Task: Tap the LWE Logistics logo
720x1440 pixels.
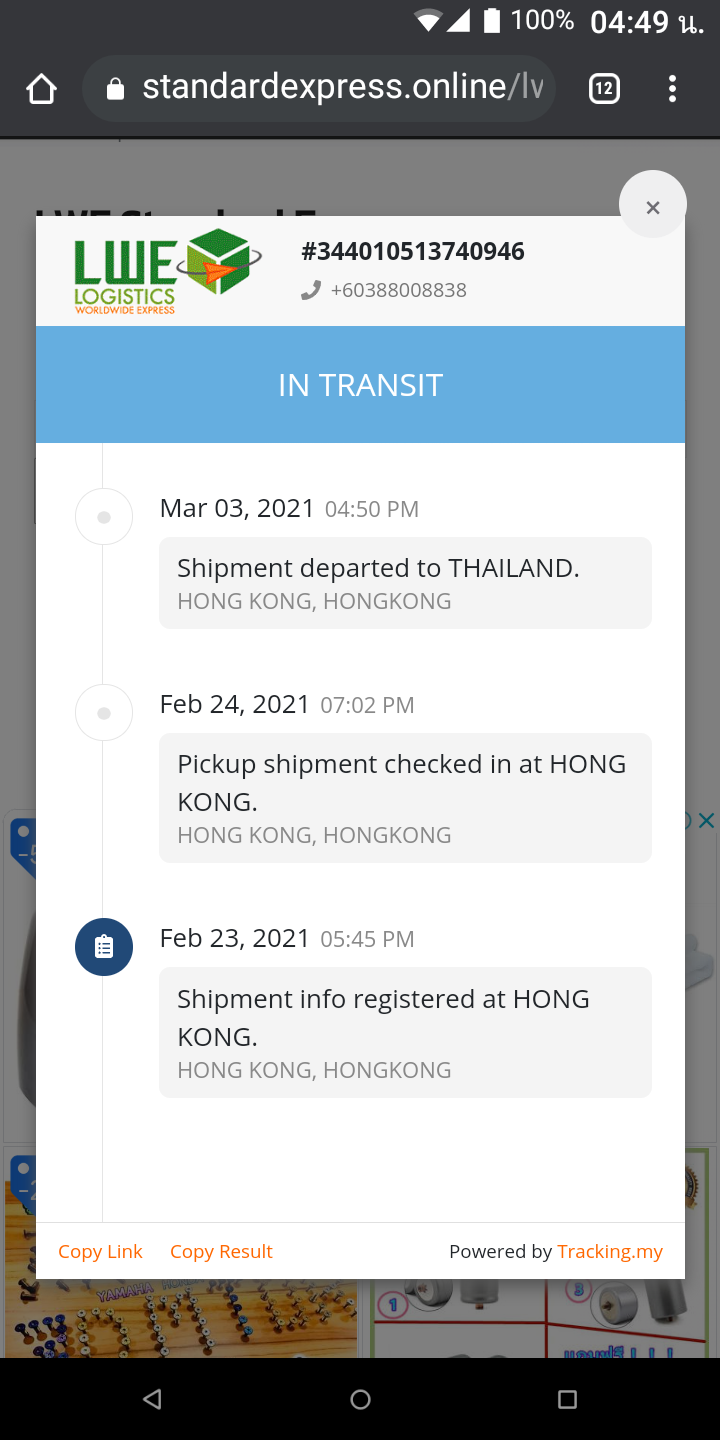Action: [167, 271]
